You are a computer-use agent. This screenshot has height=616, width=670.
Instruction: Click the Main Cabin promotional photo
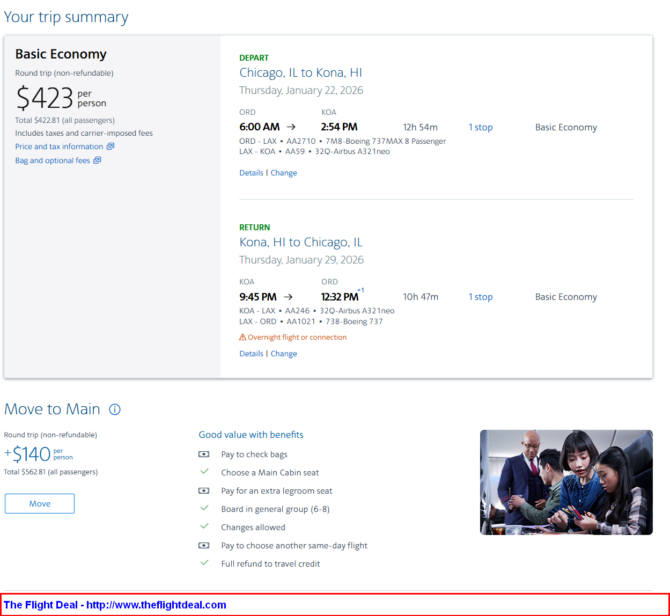[x=566, y=482]
